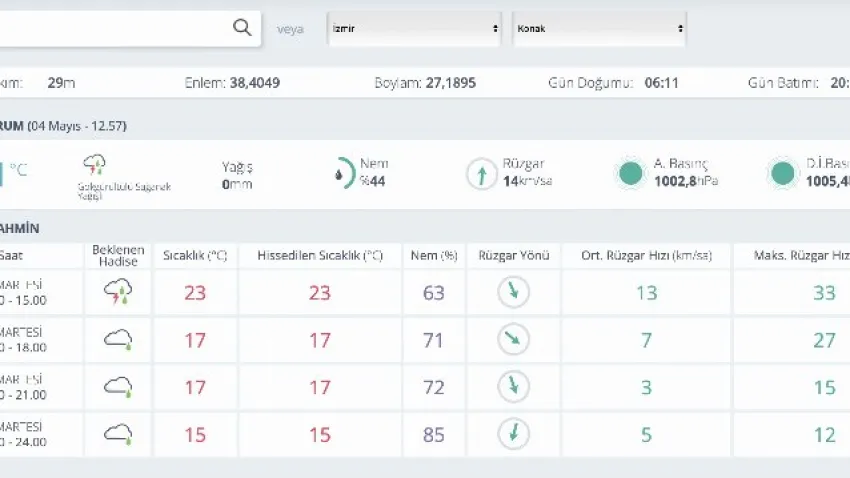The height and width of the screenshot is (478, 850).
Task: Click the Beklenen Hadise column header
Action: pos(118,255)
